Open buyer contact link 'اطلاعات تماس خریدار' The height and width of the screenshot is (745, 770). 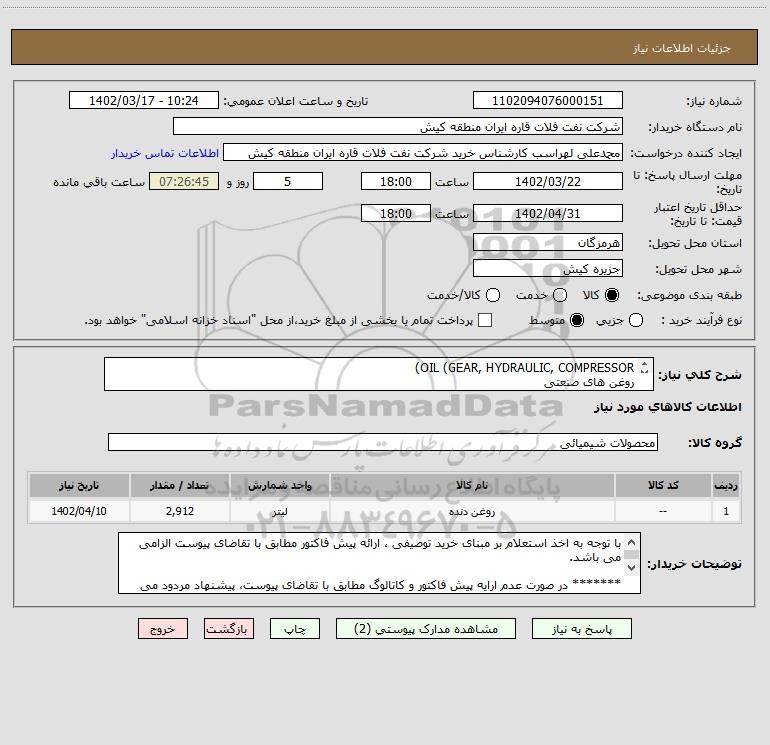coord(165,153)
